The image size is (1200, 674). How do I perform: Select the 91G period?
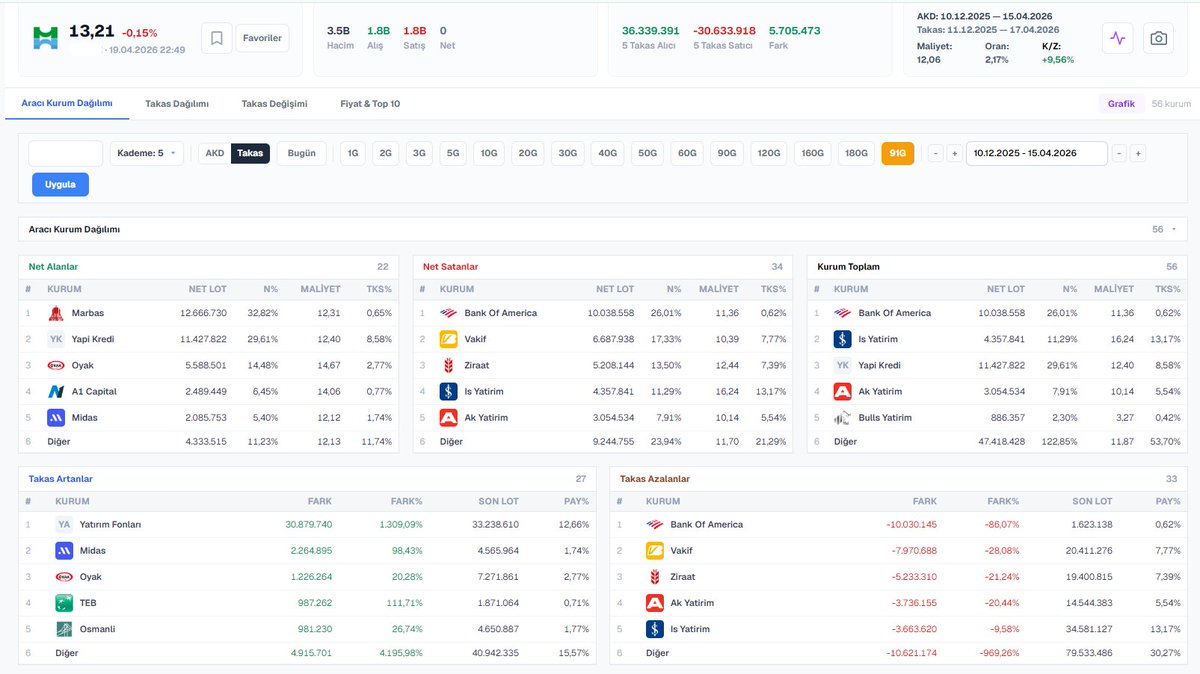[x=897, y=153]
